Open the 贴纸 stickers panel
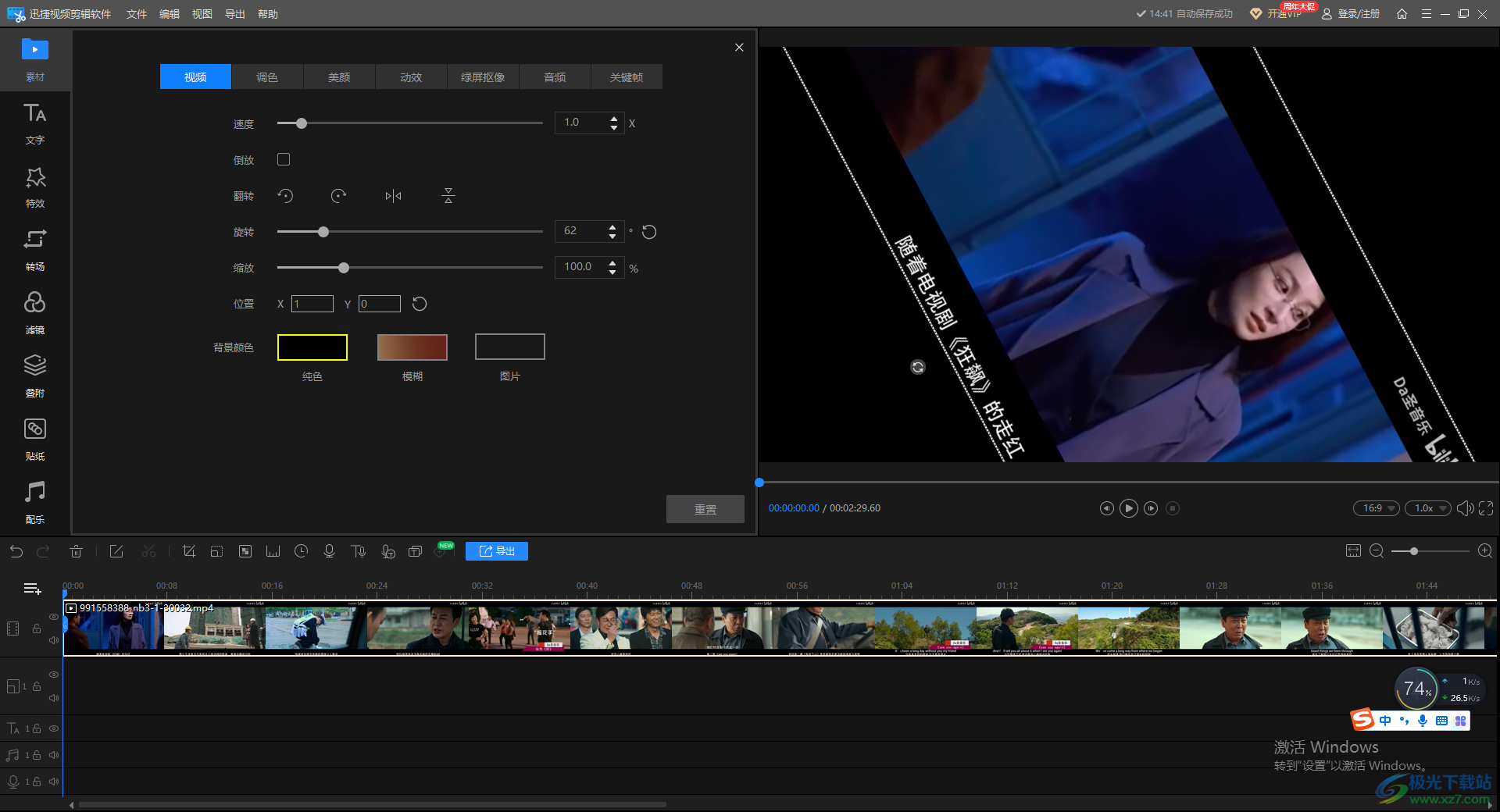Screen dimensions: 1500x812 point(35,440)
